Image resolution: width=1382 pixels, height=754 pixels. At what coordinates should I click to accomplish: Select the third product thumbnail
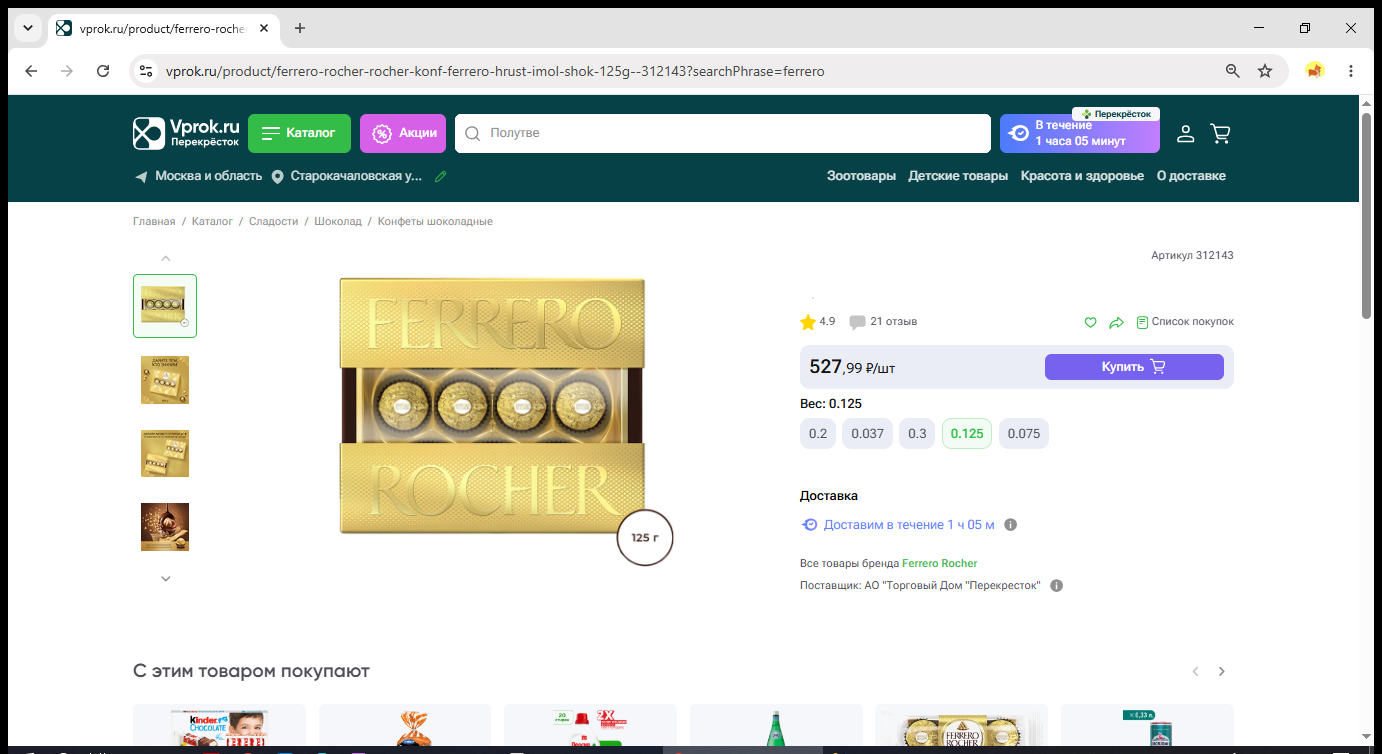tap(165, 454)
